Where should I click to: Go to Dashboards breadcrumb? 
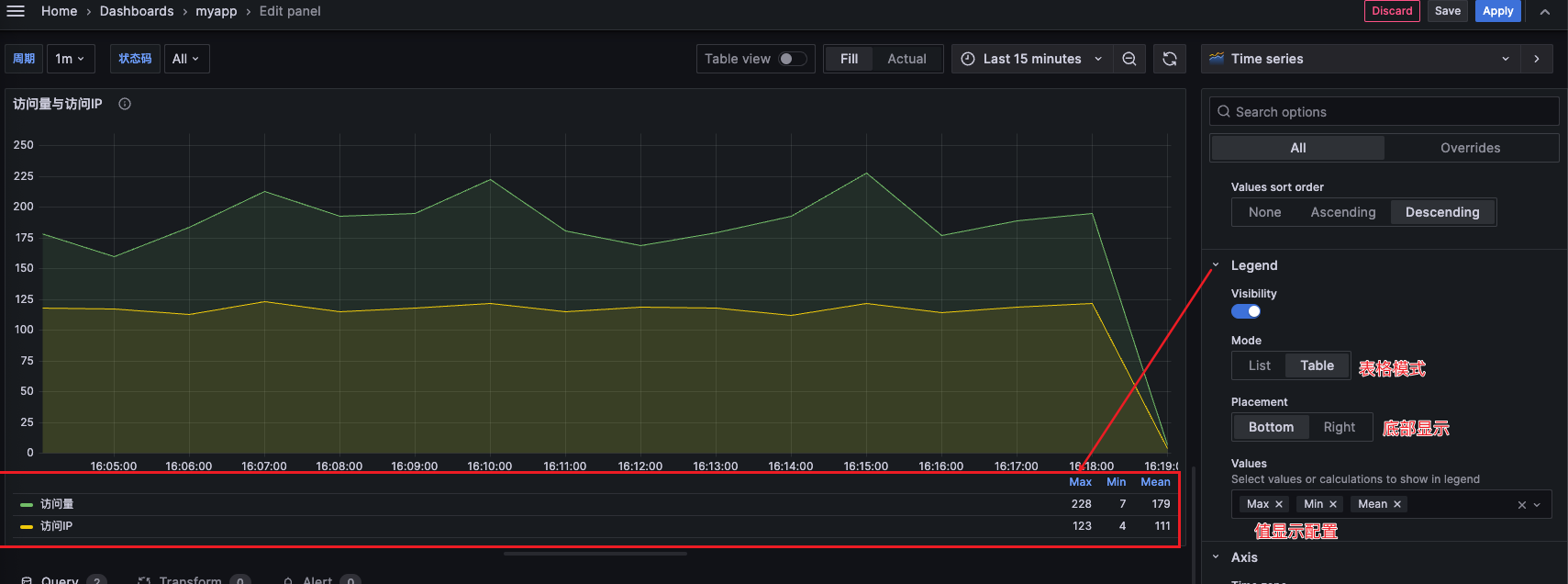click(137, 11)
